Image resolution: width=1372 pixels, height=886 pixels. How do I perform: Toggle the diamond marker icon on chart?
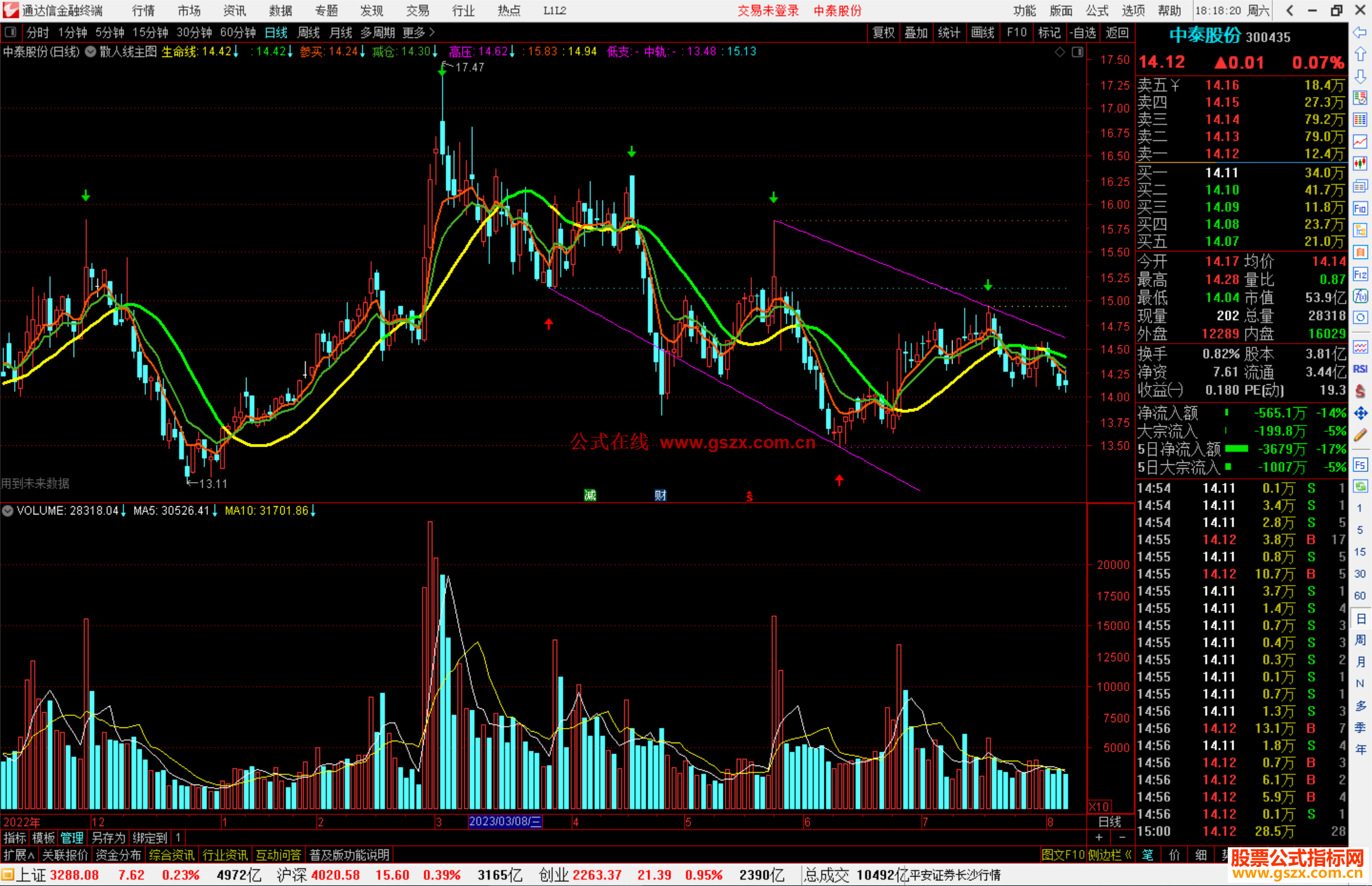click(1059, 52)
